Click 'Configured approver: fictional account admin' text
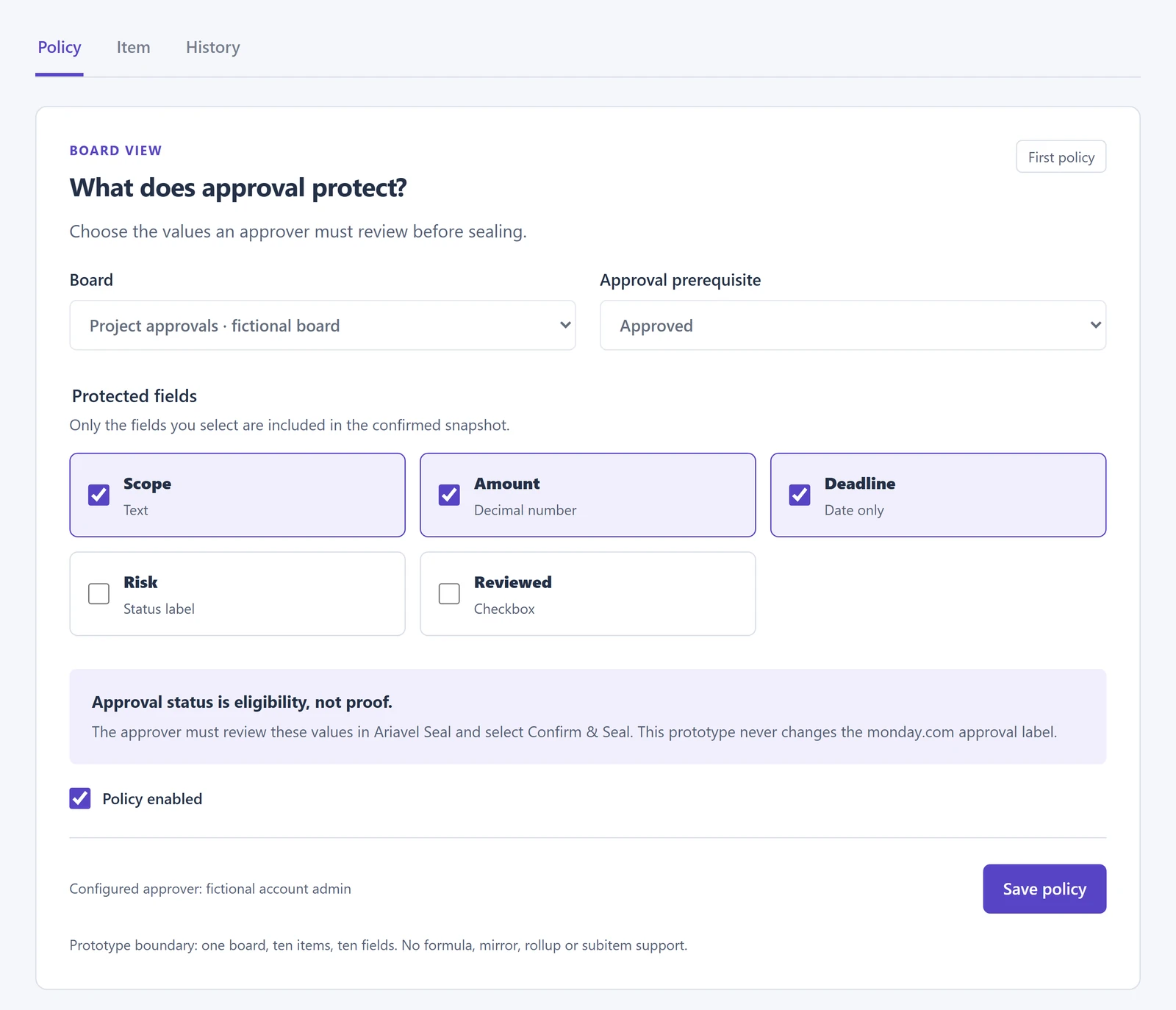This screenshot has width=1176, height=1010. coord(210,889)
